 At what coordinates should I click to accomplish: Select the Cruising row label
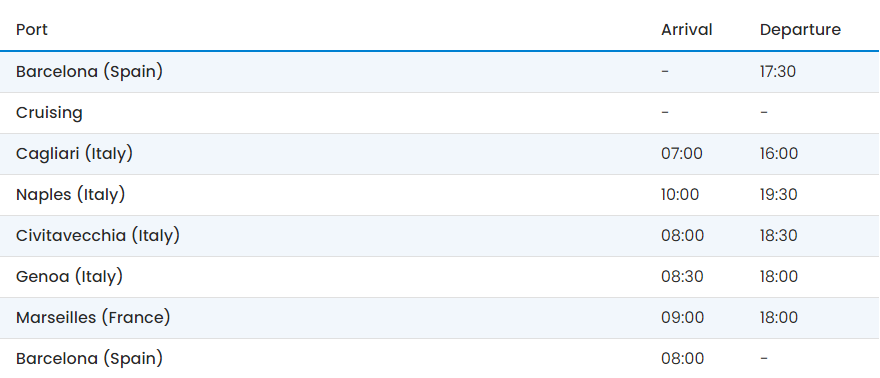(49, 113)
